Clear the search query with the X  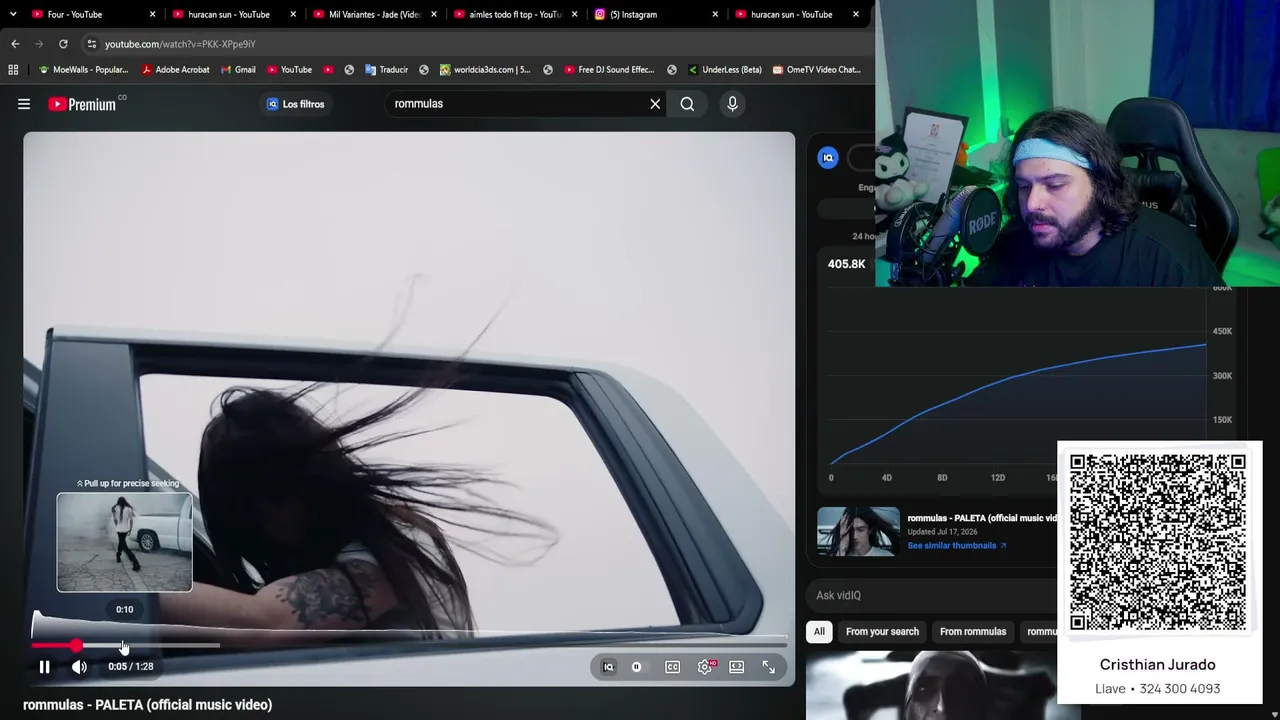pos(655,104)
